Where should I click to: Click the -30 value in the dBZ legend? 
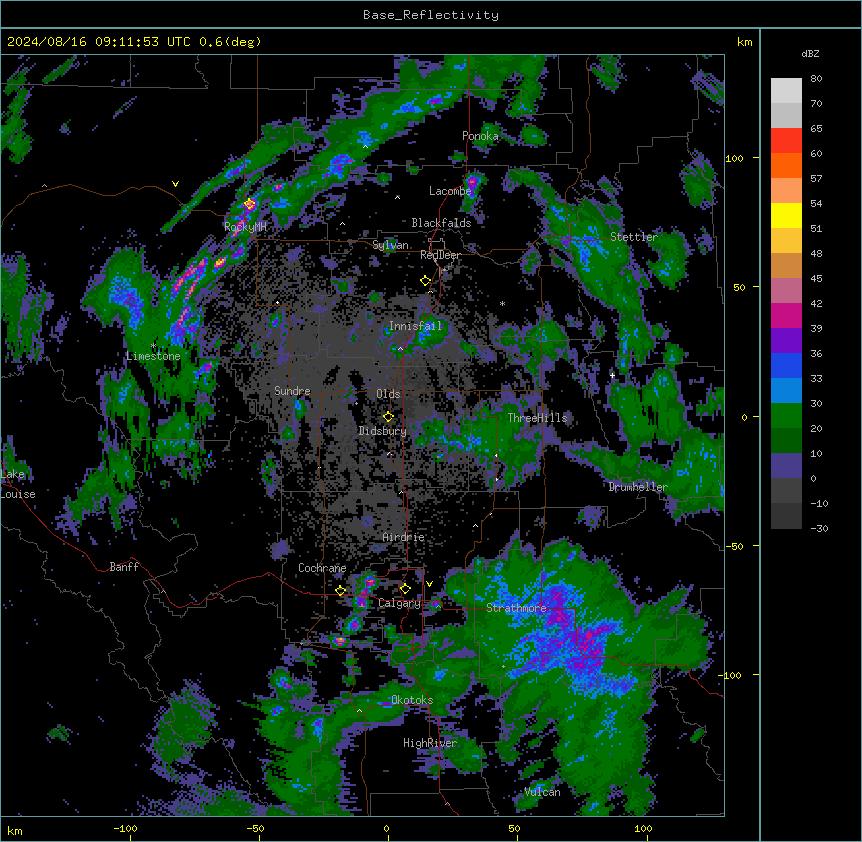click(819, 528)
